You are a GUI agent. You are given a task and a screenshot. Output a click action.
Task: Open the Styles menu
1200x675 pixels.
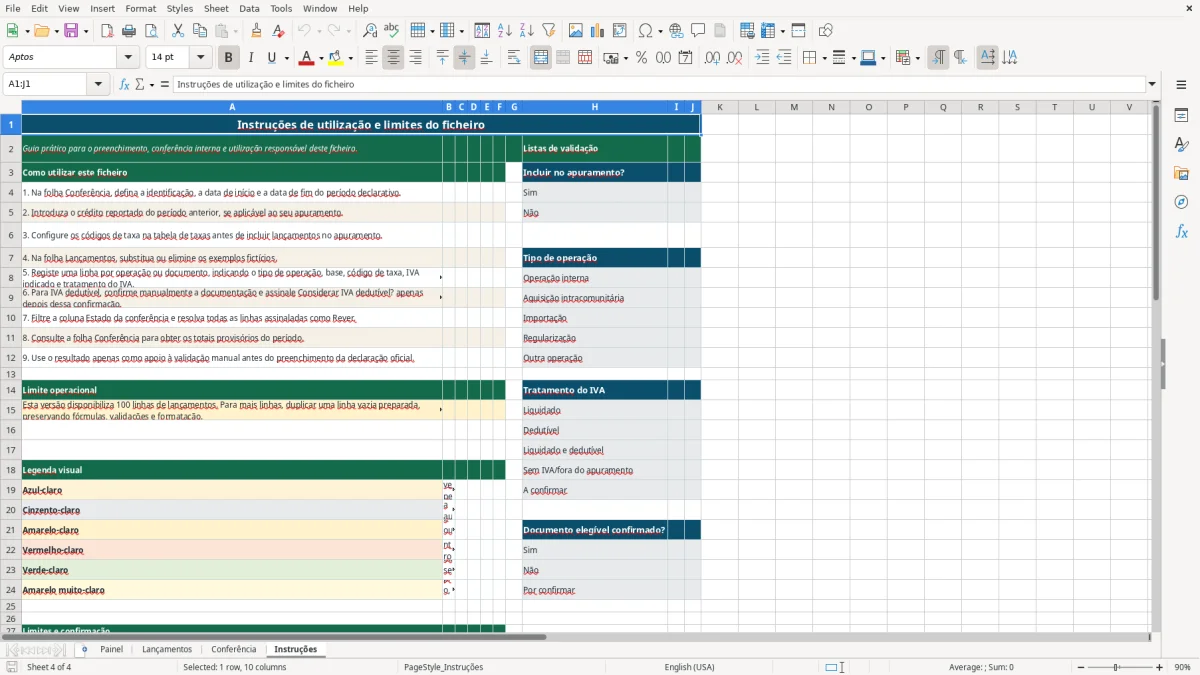click(180, 8)
